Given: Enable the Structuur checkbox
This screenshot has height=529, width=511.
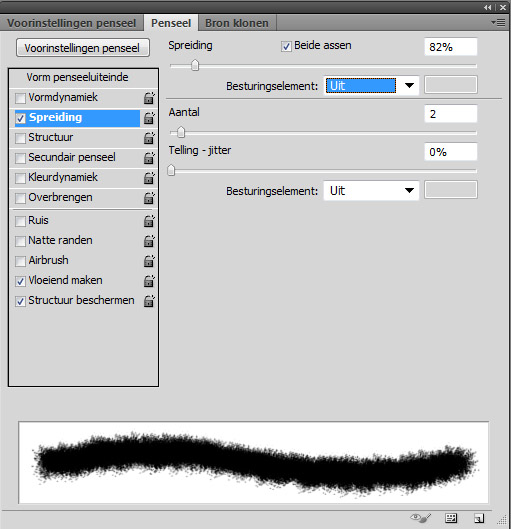Looking at the screenshot, I should 20,138.
